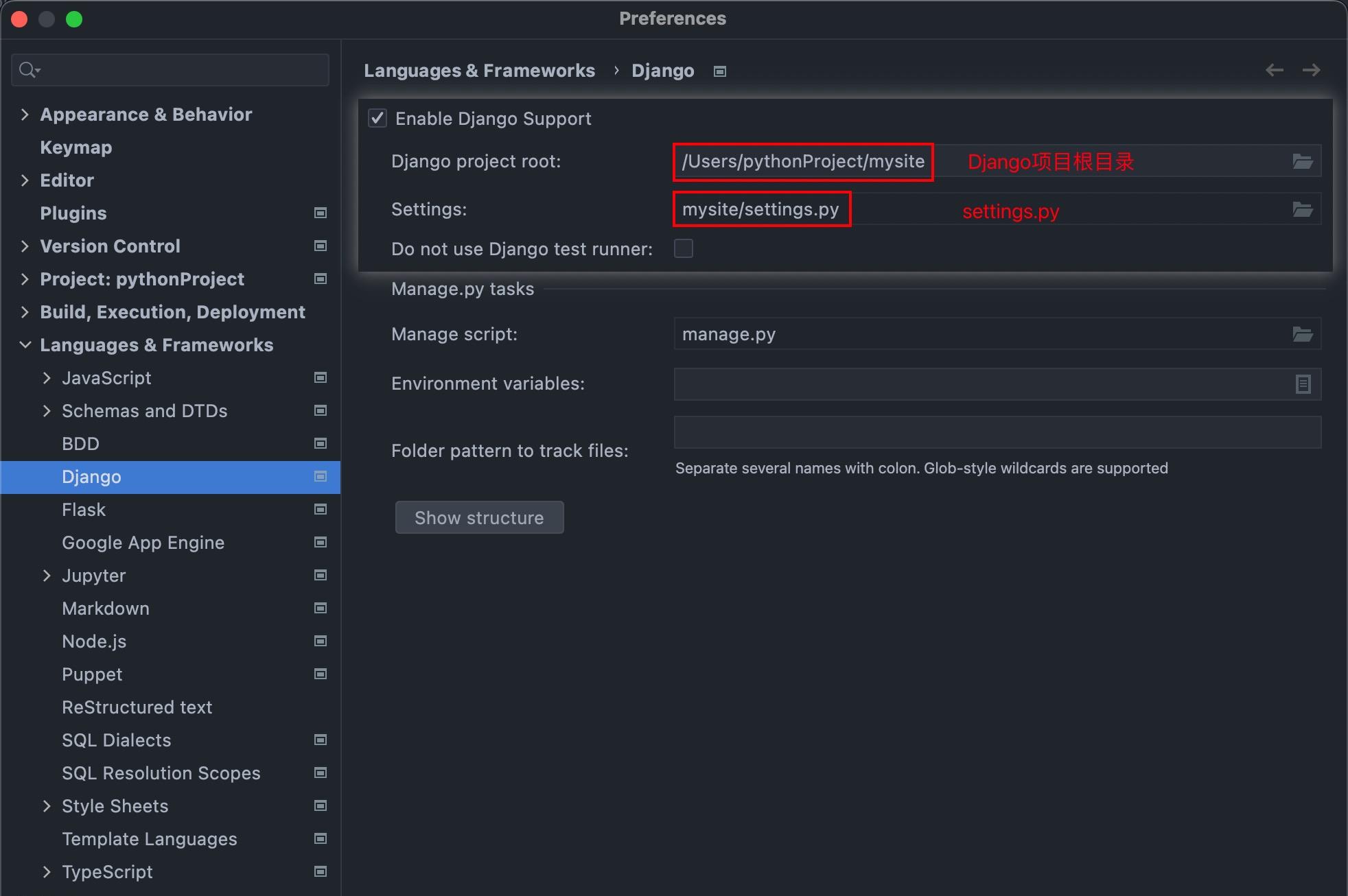Screen dimensions: 1348x896
Task: Collapse Languages & Frameworks section
Action: 25,345
